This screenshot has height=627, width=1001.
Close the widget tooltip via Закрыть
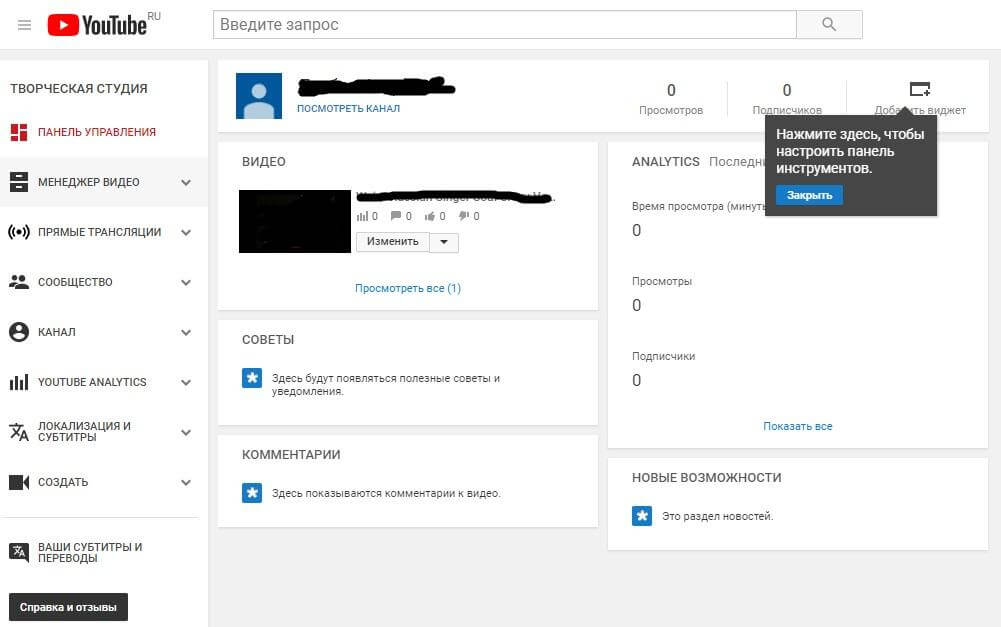(x=810, y=194)
